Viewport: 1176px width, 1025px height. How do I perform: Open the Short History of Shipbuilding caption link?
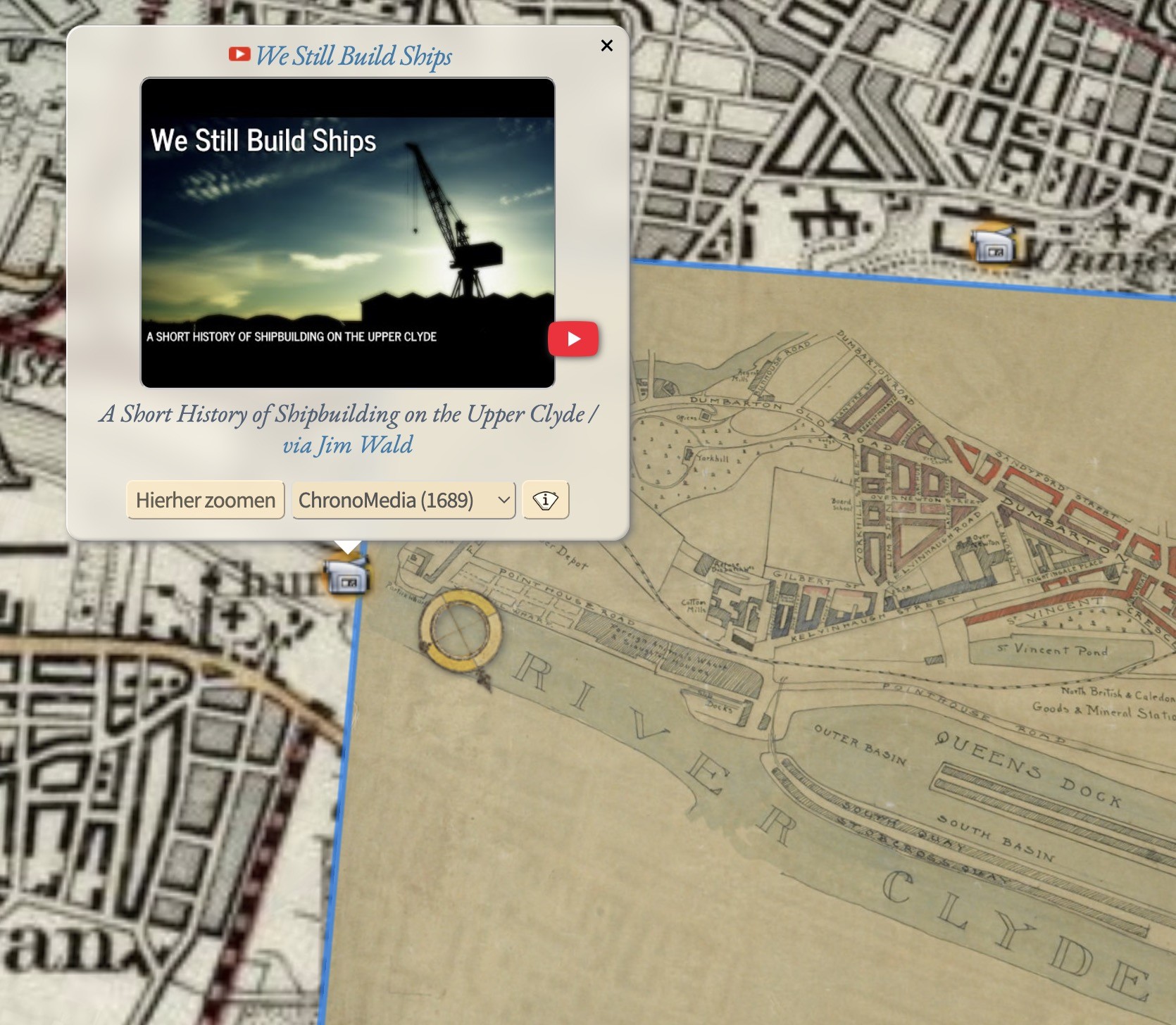point(348,429)
